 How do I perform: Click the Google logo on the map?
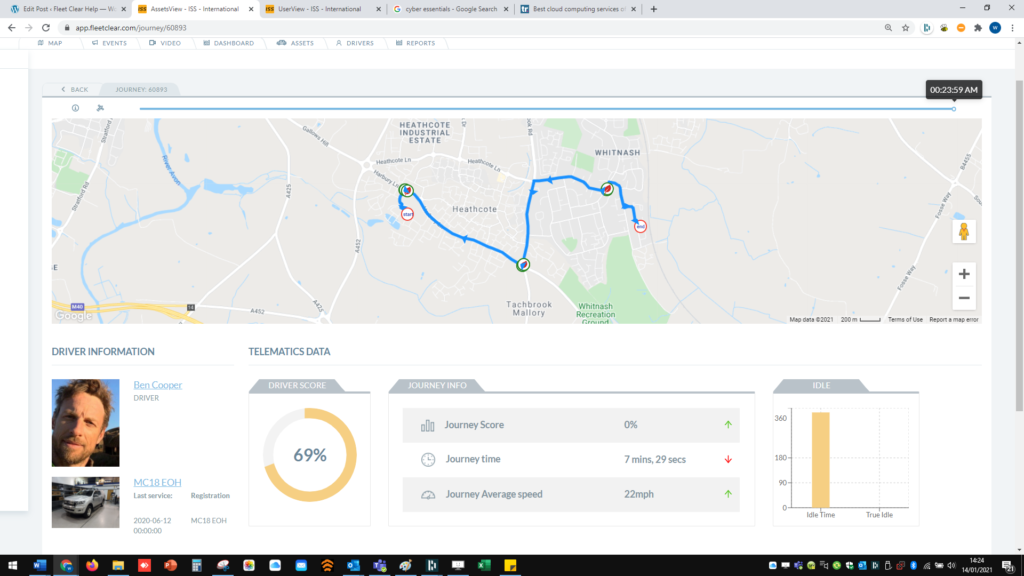point(73,316)
